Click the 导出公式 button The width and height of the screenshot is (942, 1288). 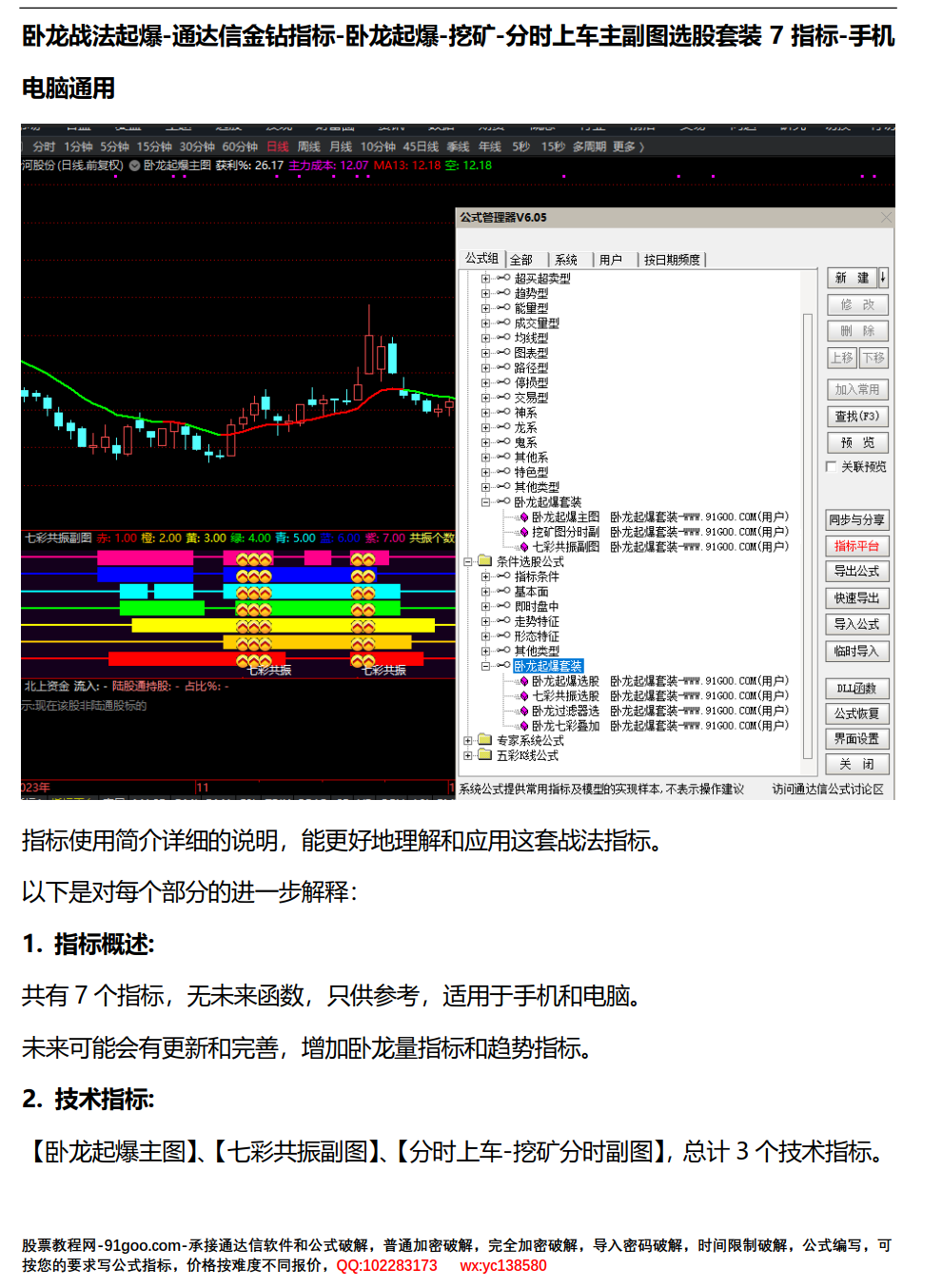857,572
